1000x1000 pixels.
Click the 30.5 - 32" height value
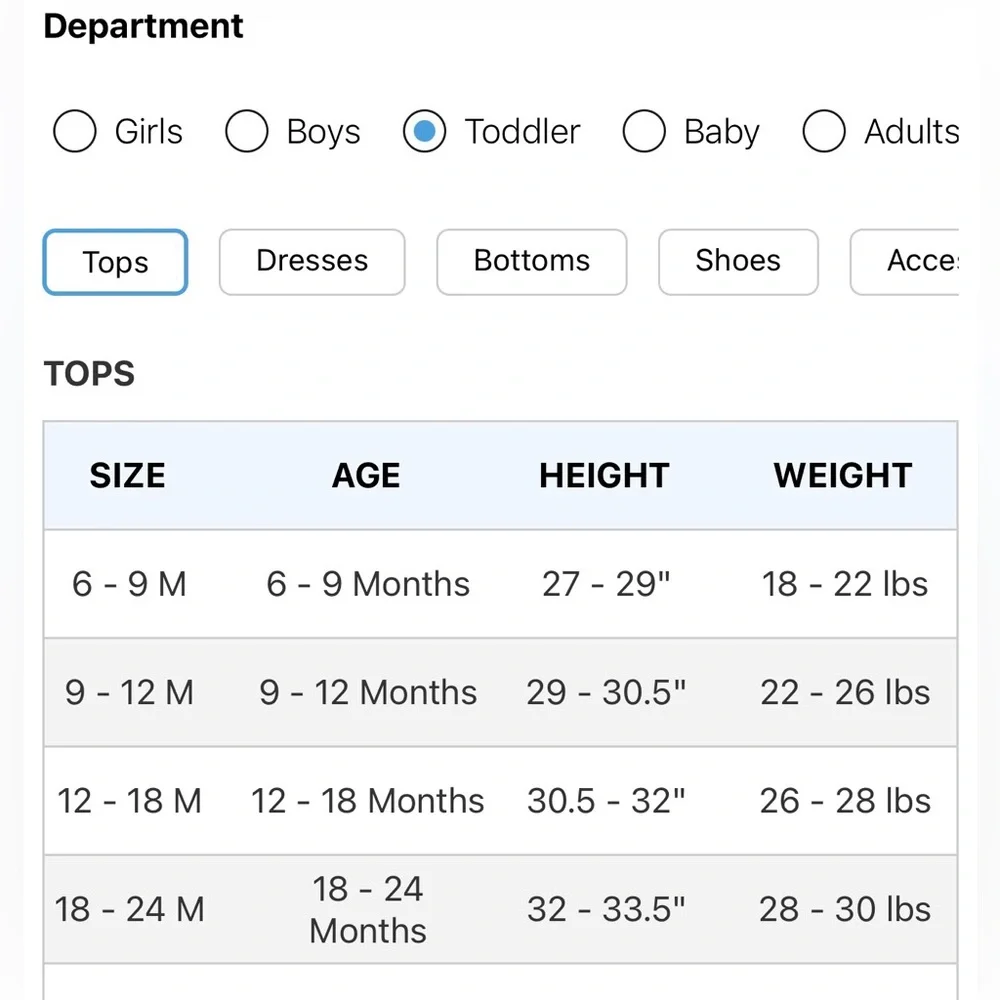click(606, 801)
